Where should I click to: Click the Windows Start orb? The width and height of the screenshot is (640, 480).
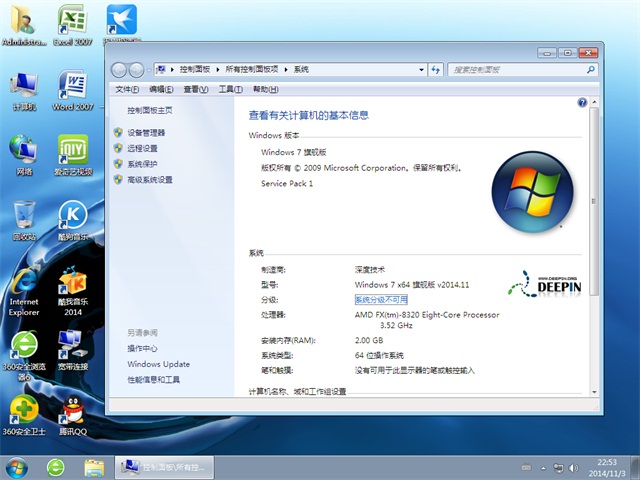[17, 466]
